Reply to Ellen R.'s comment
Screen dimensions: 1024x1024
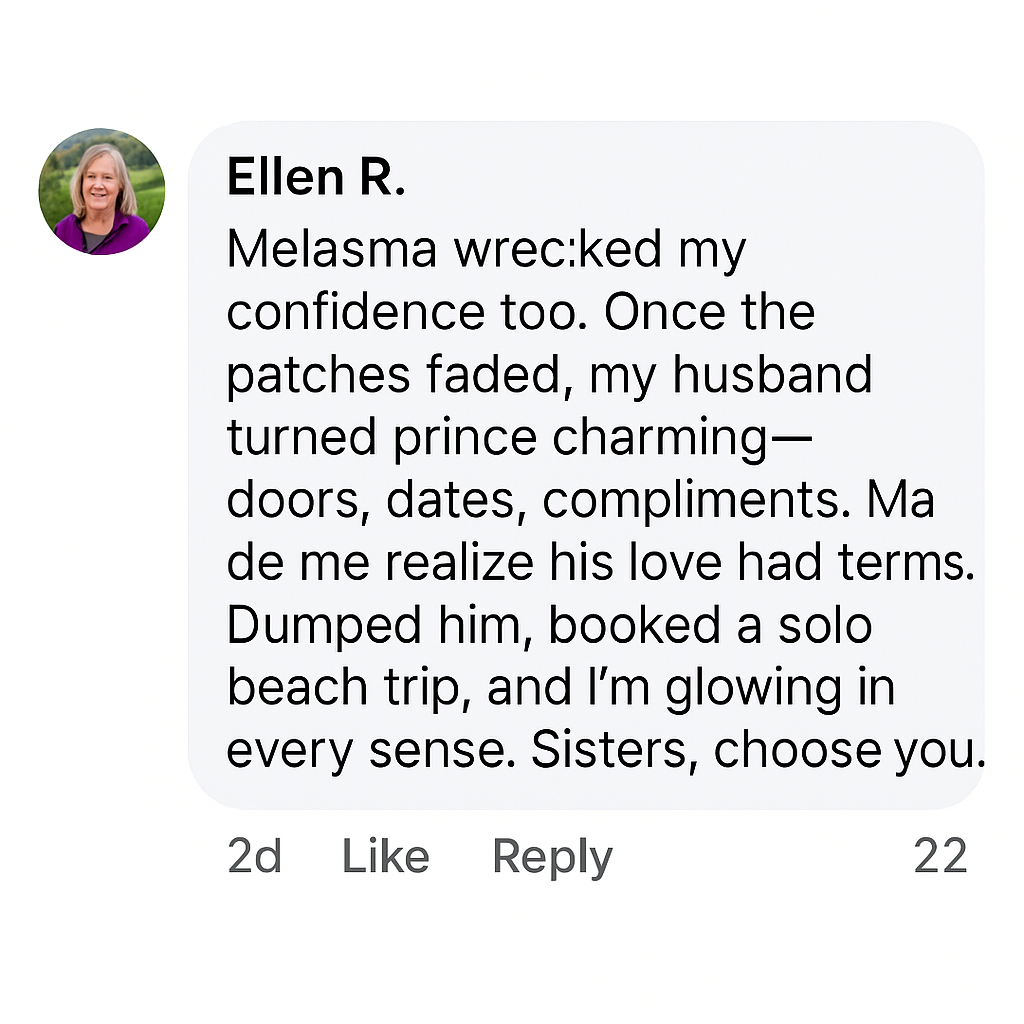(x=552, y=857)
